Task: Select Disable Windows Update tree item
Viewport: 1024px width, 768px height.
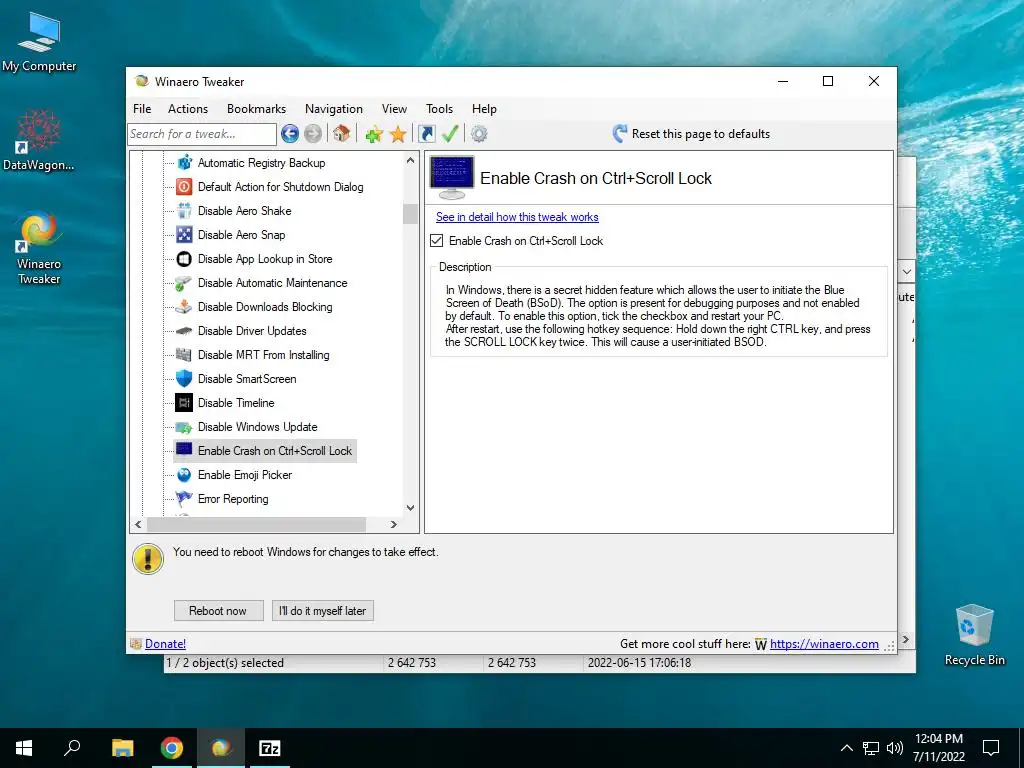Action: pyautogui.click(x=258, y=427)
